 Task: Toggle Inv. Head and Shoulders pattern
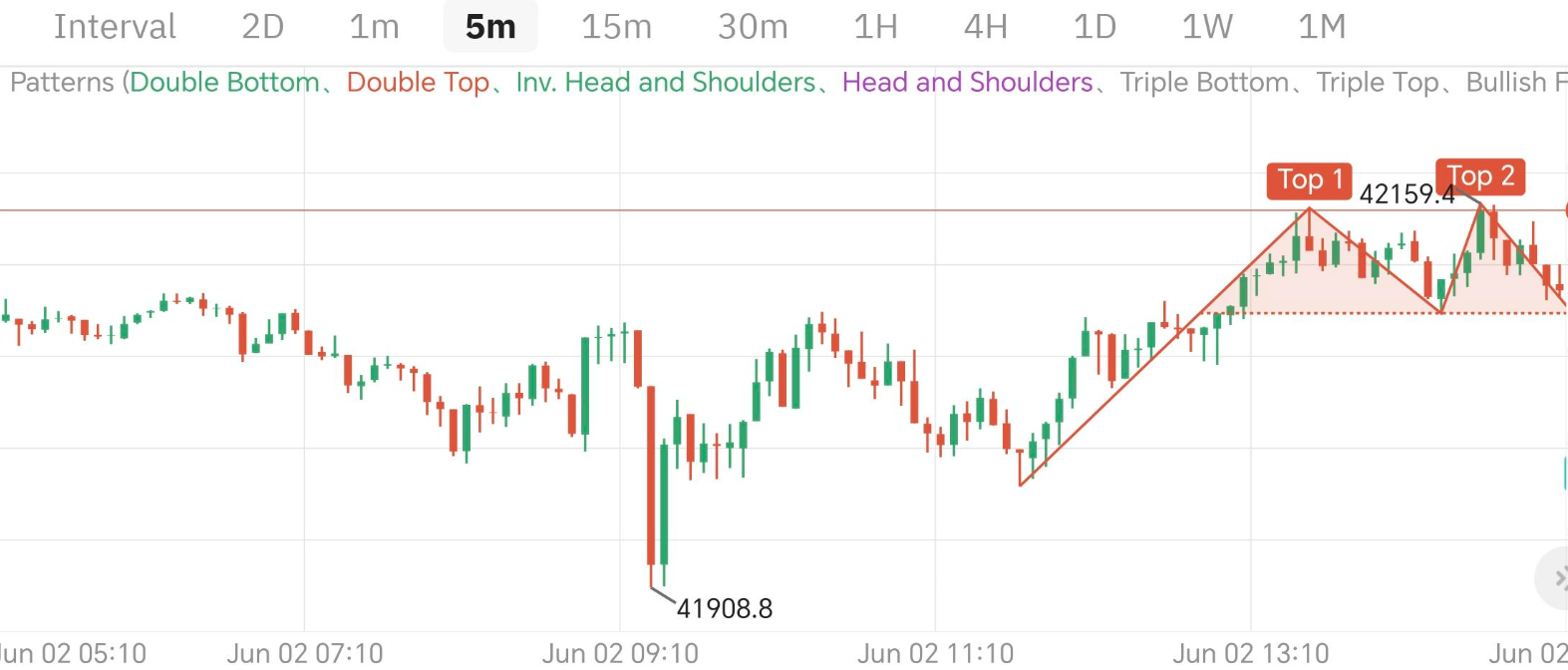click(x=665, y=83)
